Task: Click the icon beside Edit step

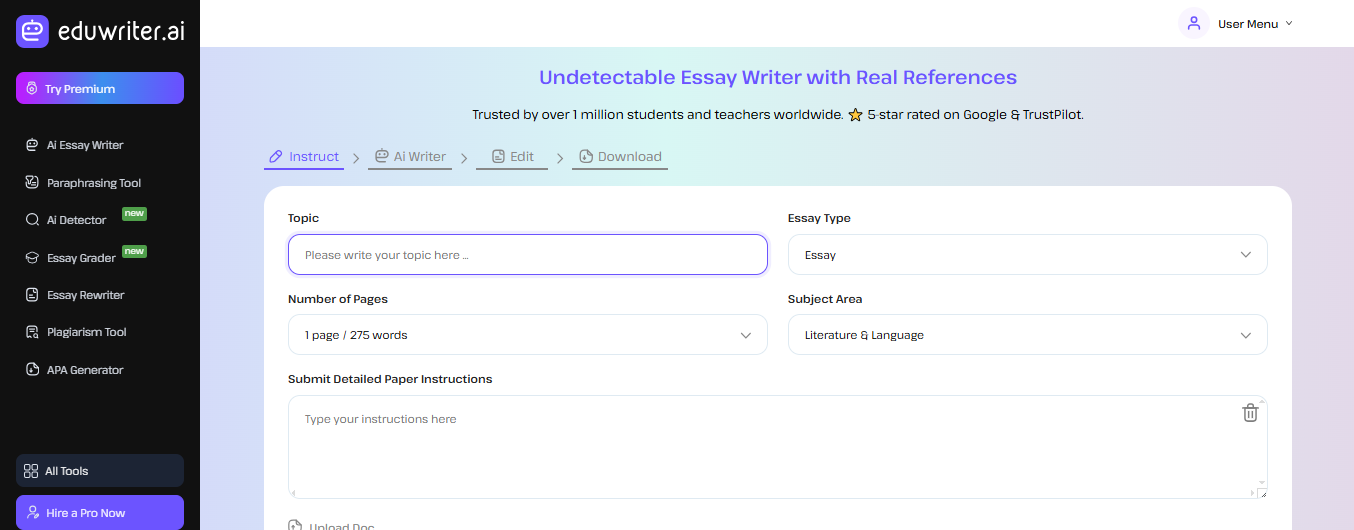Action: 497,156
